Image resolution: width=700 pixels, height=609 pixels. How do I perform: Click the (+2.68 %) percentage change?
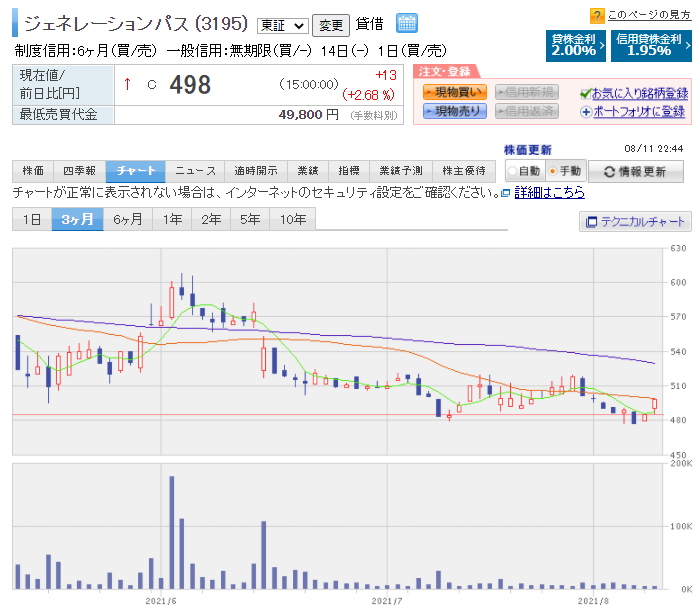pos(369,95)
